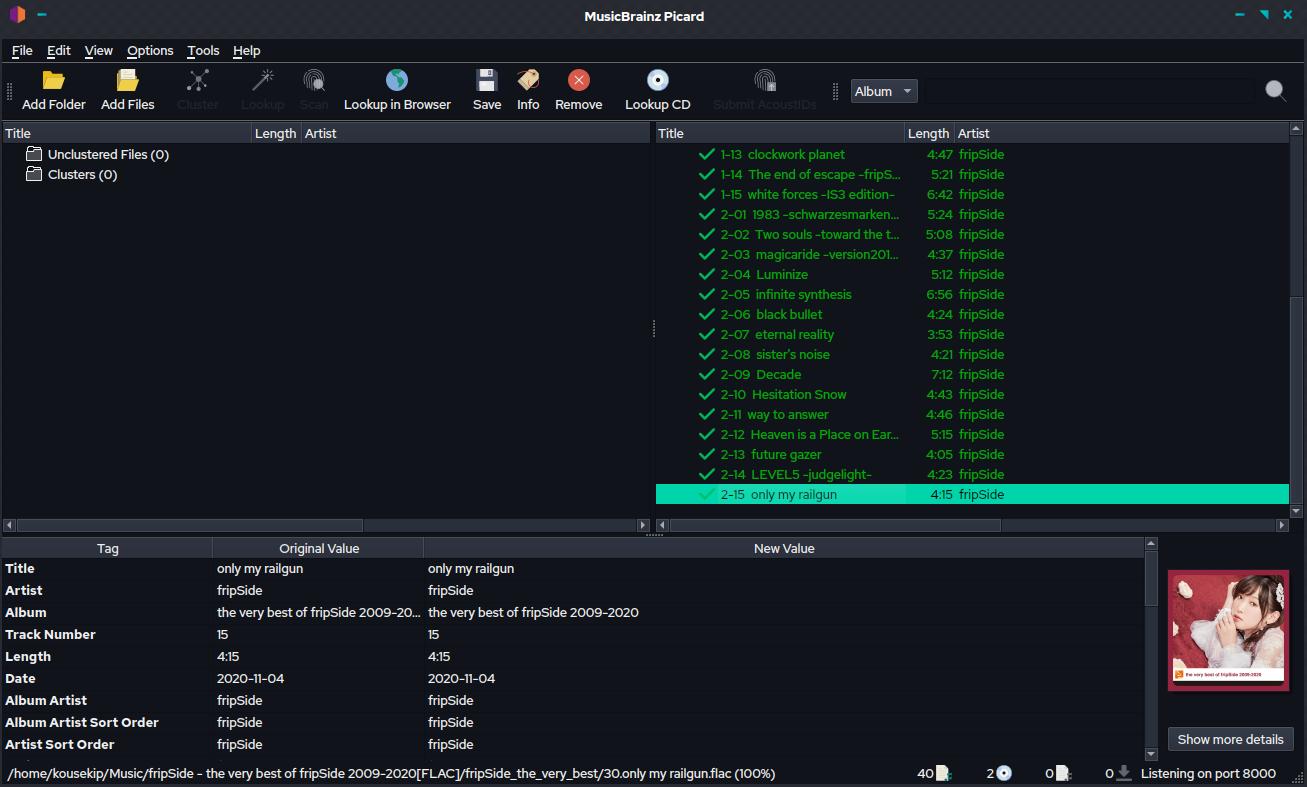Click the search text input field
The width and height of the screenshot is (1307, 787).
1086,91
